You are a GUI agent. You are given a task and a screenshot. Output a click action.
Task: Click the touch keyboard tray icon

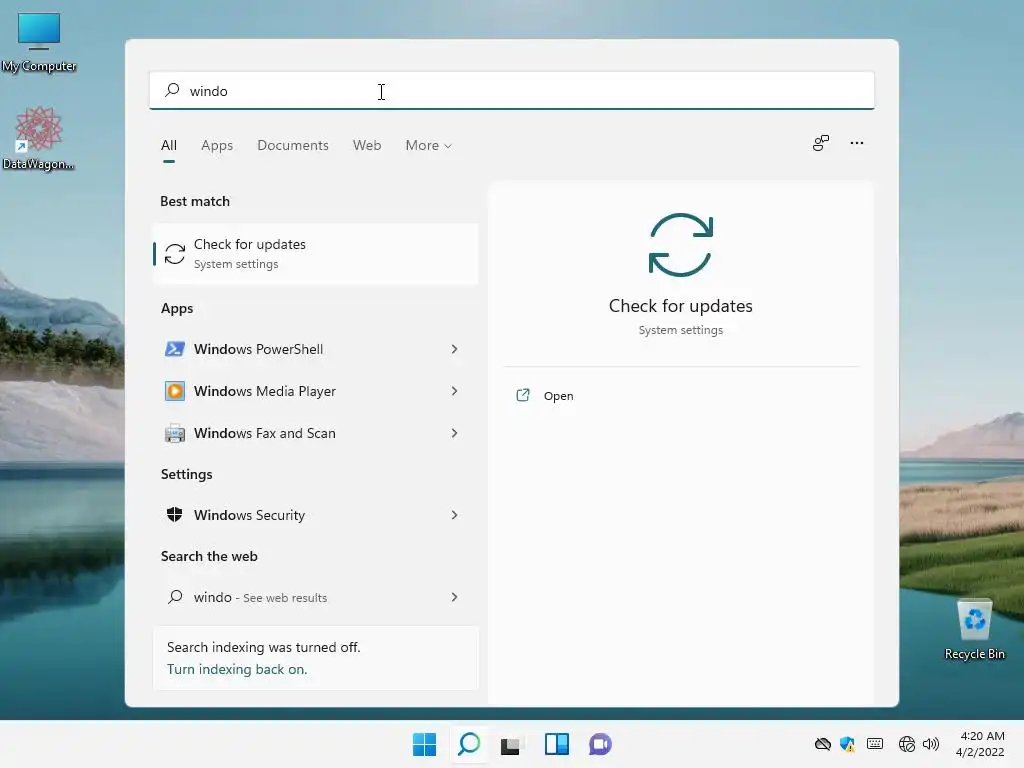875,744
